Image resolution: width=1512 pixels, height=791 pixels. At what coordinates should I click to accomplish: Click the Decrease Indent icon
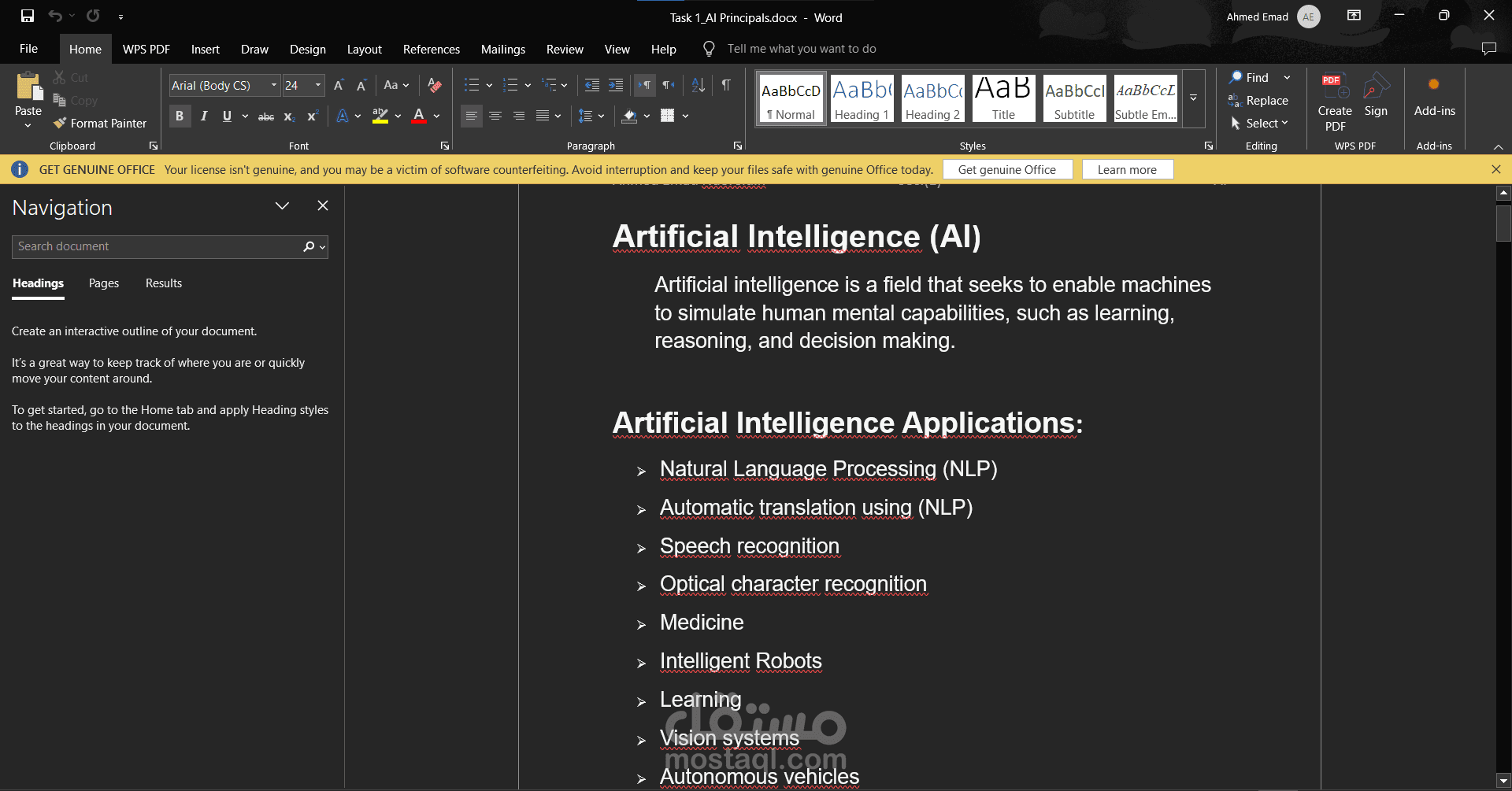click(592, 85)
